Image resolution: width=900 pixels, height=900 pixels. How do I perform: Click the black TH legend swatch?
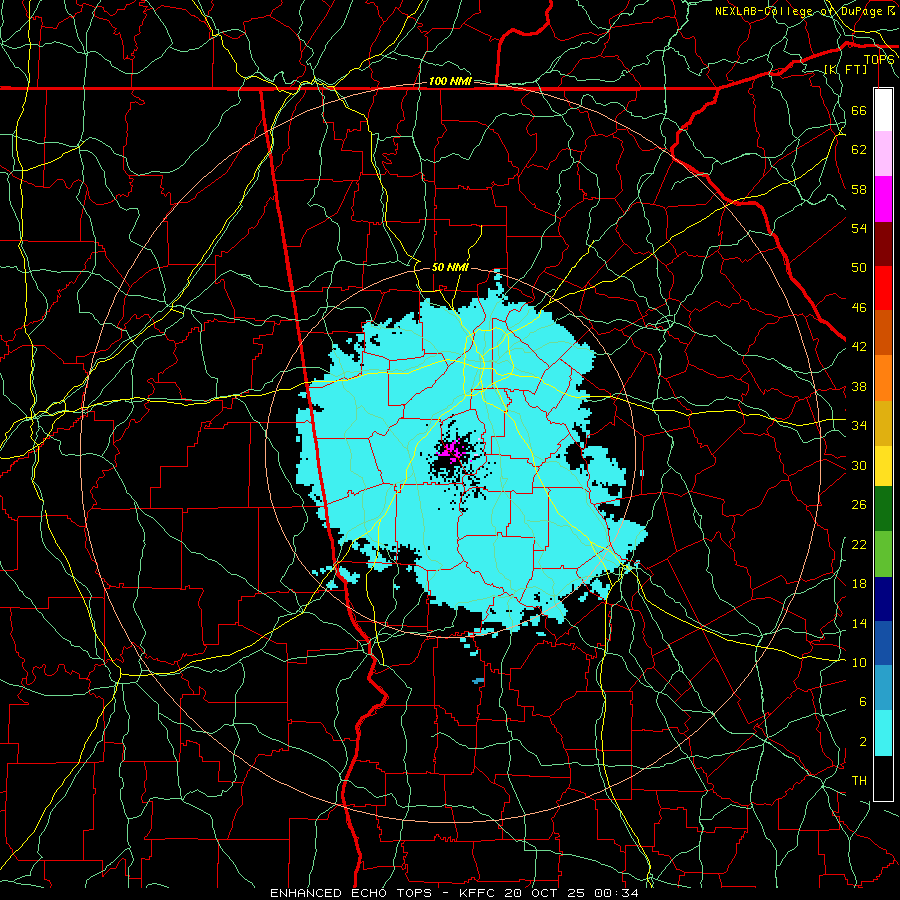coord(883,778)
